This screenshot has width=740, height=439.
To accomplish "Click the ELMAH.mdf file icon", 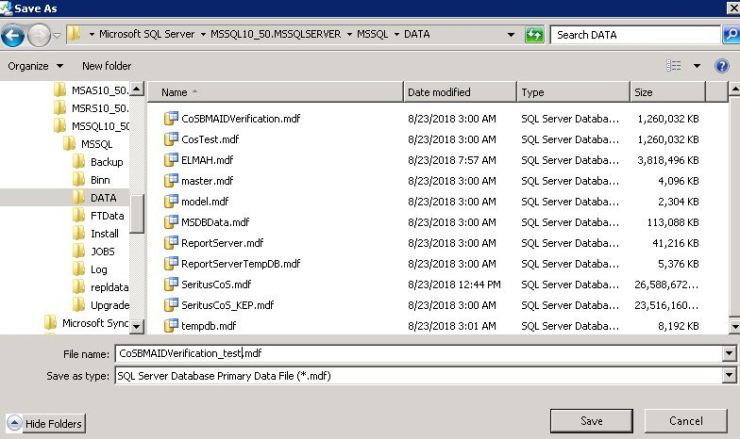I will click(171, 160).
